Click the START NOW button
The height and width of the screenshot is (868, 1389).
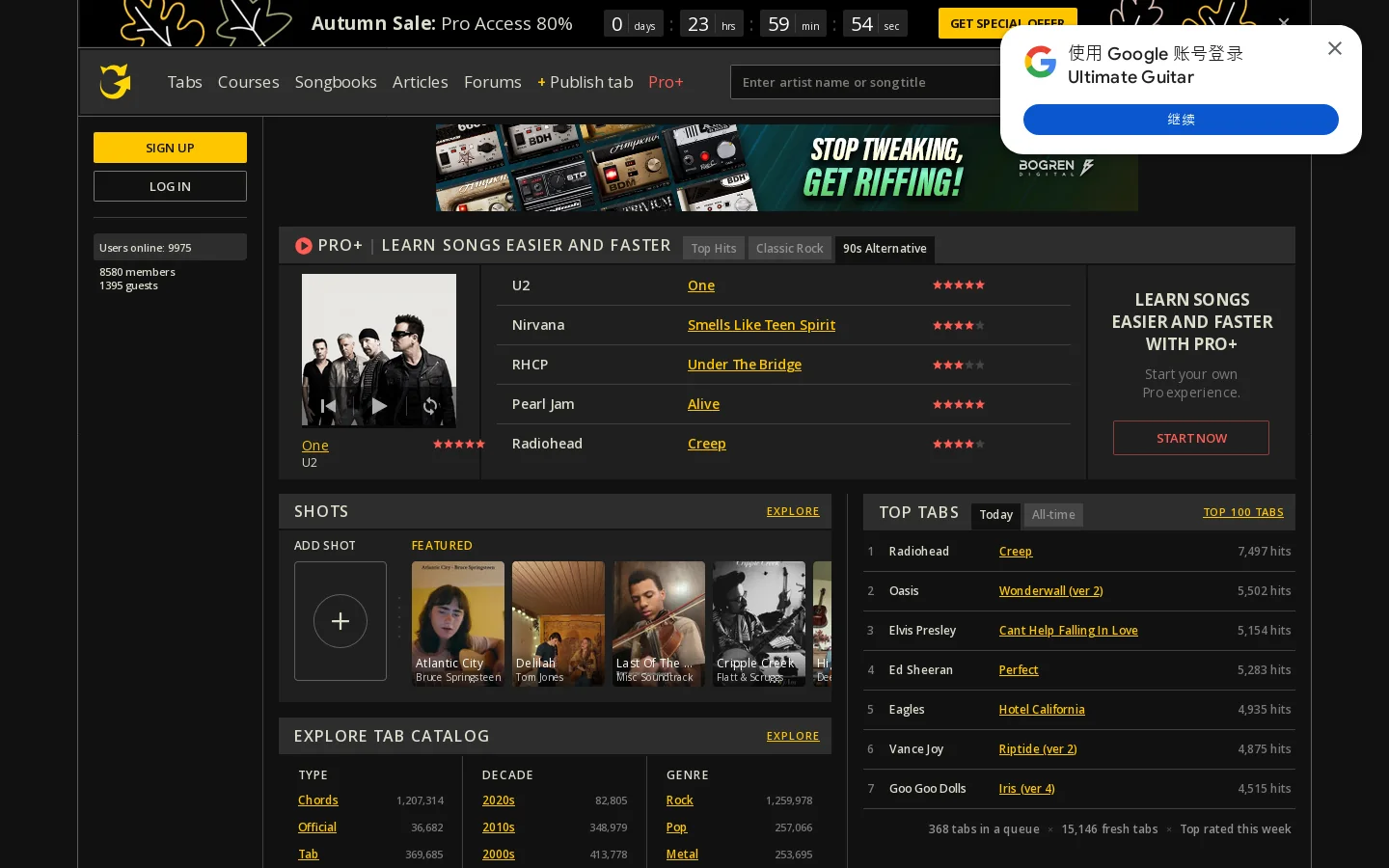click(x=1191, y=438)
